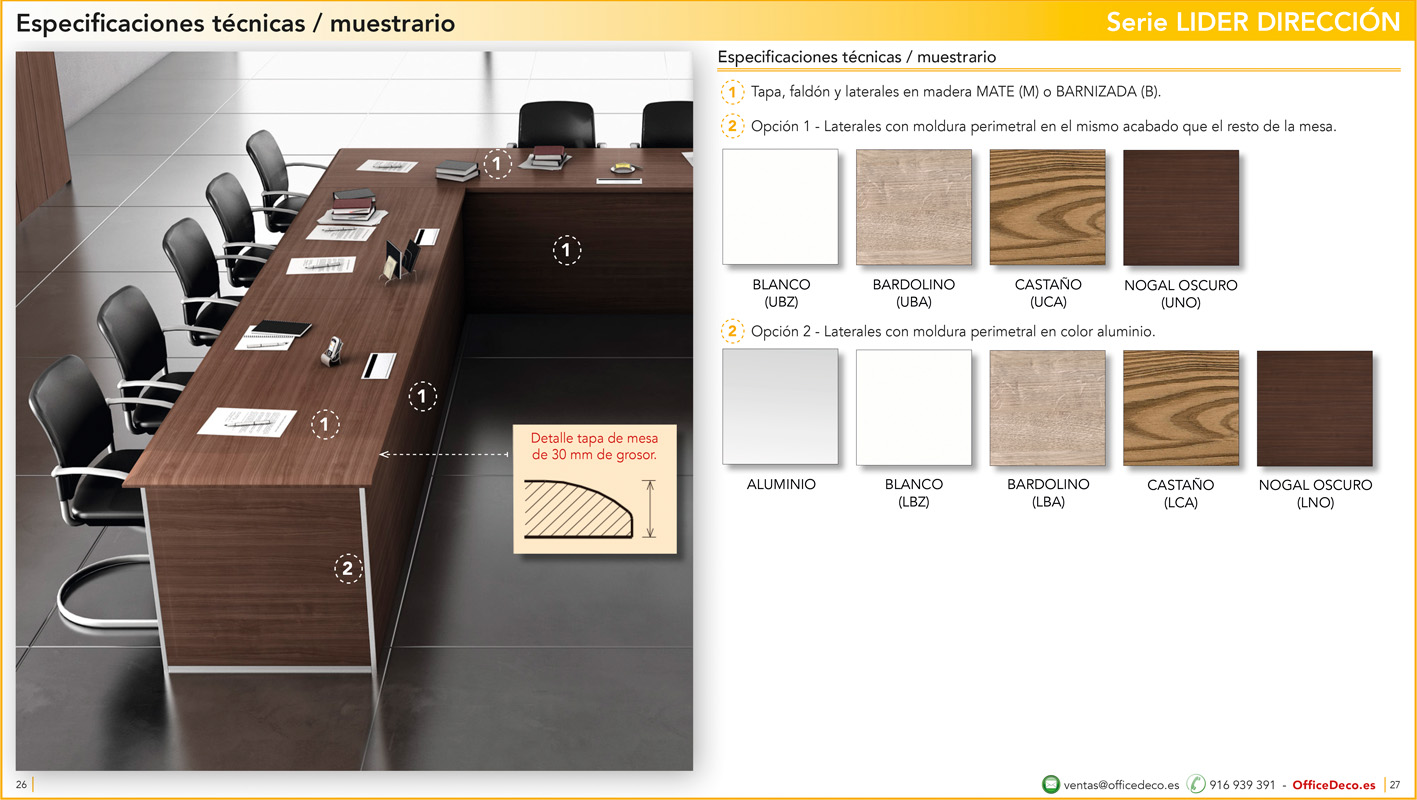This screenshot has width=1417, height=800.
Task: Click the Serie LIDER DIRECCIÓN header
Action: tap(1255, 20)
